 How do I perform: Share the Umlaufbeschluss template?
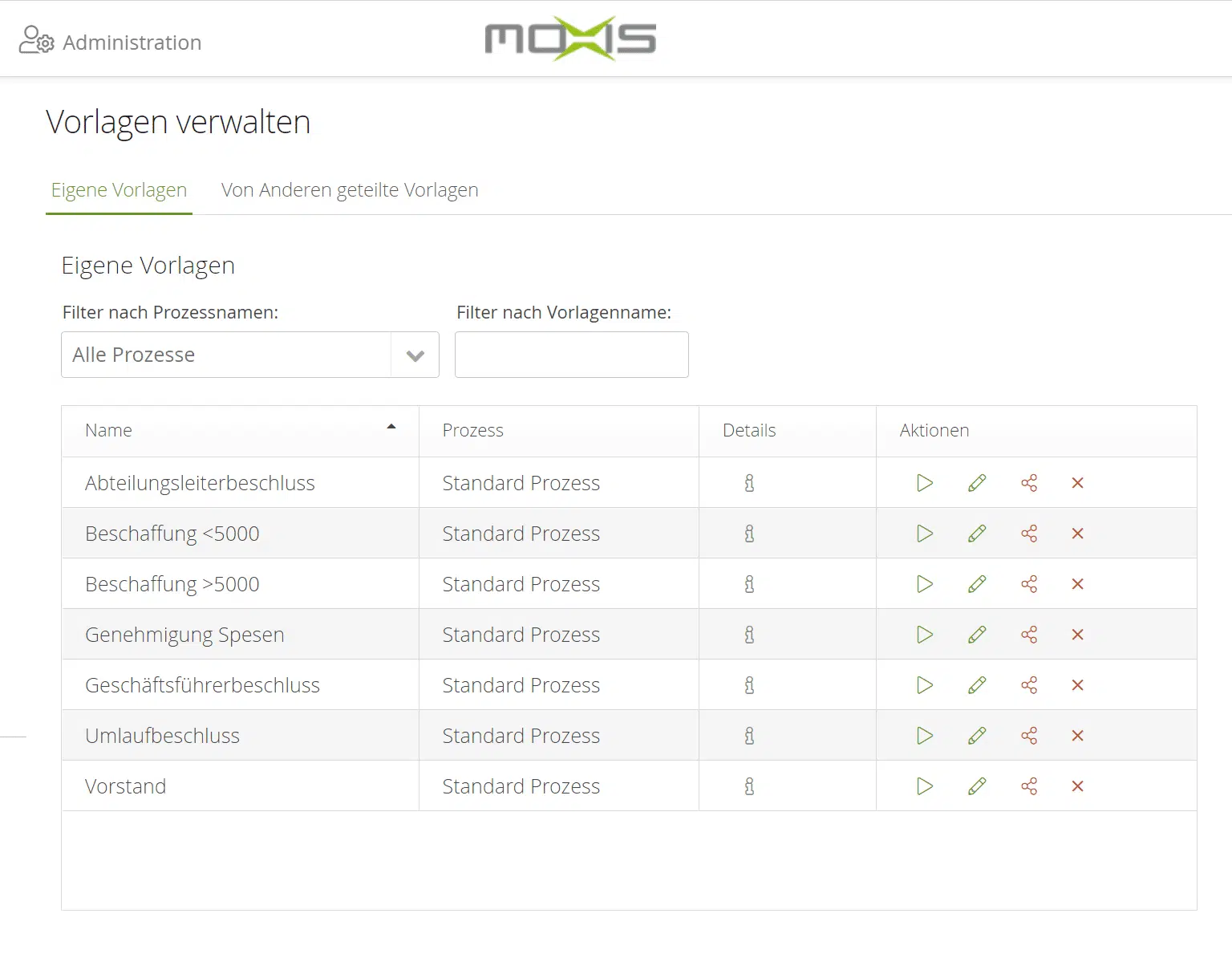point(1029,736)
